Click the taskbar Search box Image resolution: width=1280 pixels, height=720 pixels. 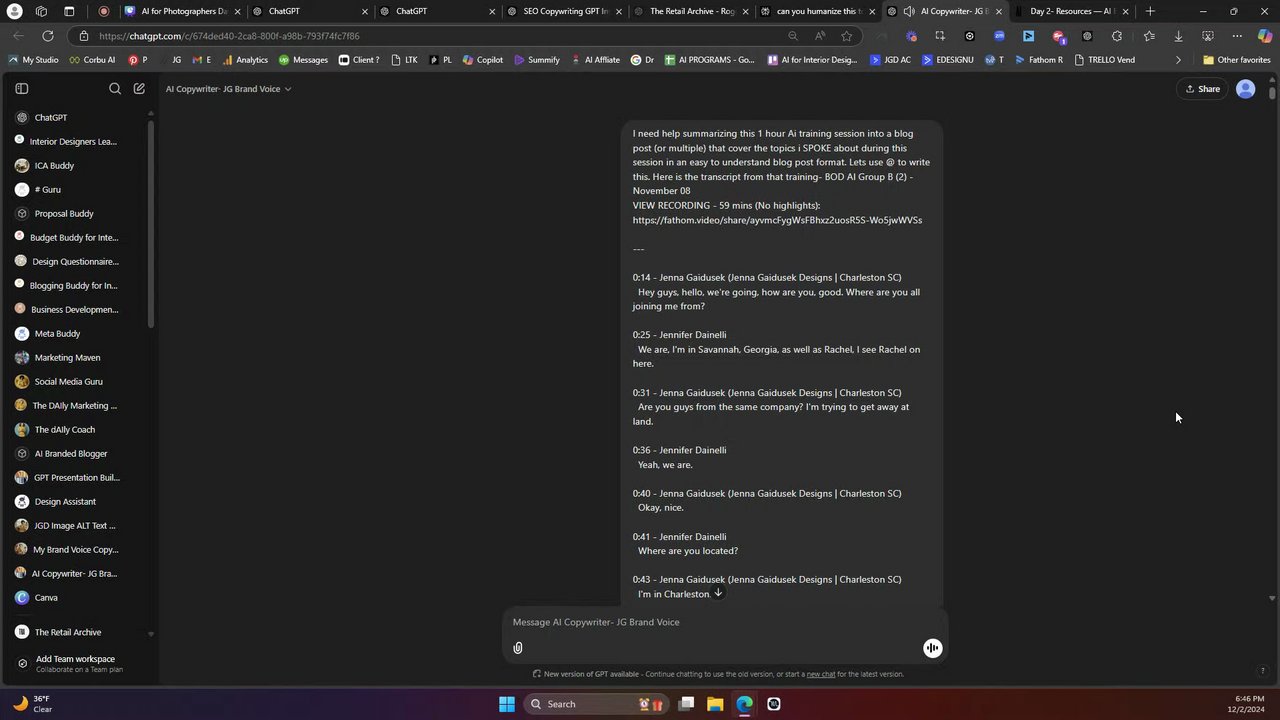pyautogui.click(x=597, y=704)
